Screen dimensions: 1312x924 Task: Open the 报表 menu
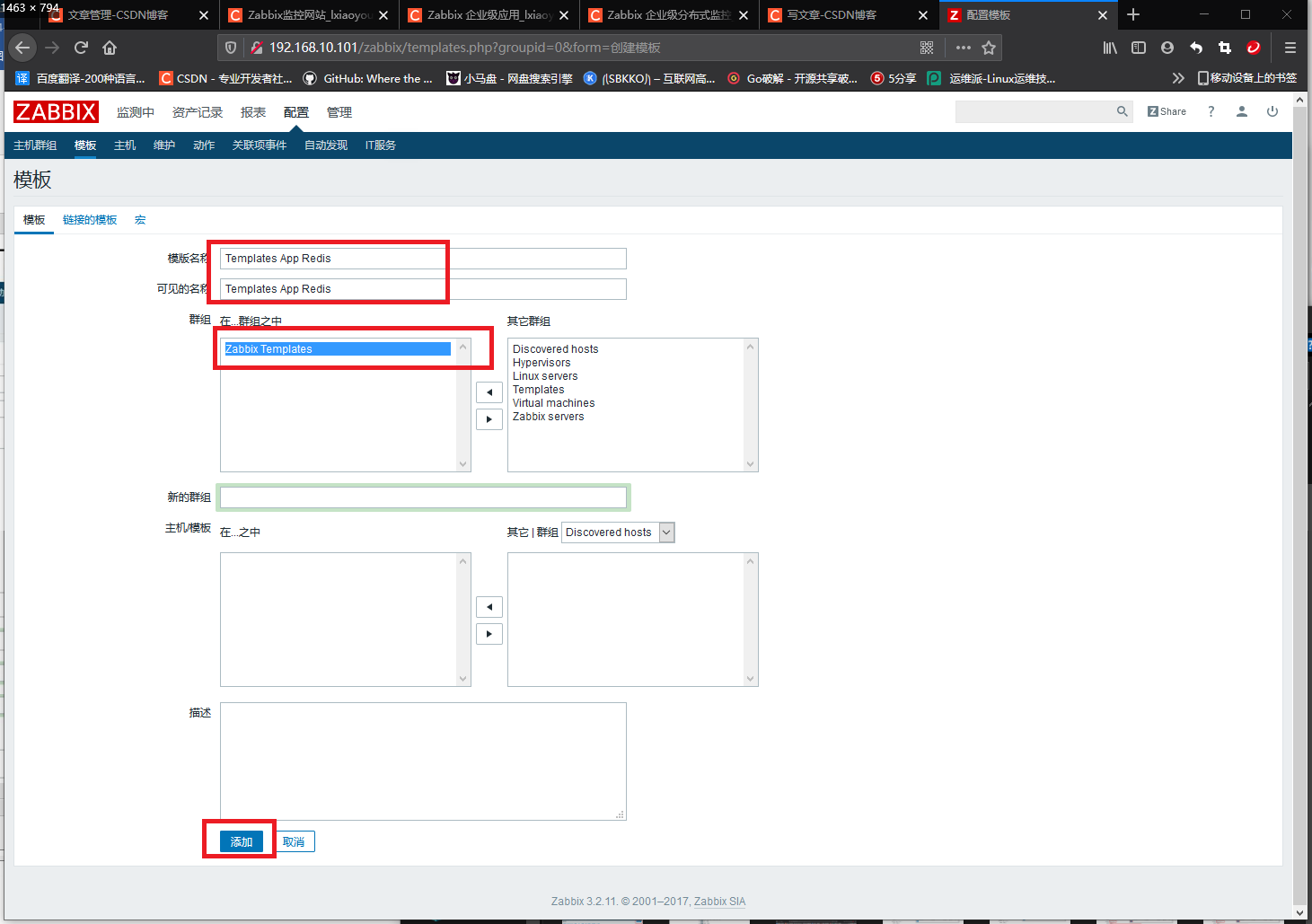(x=253, y=112)
